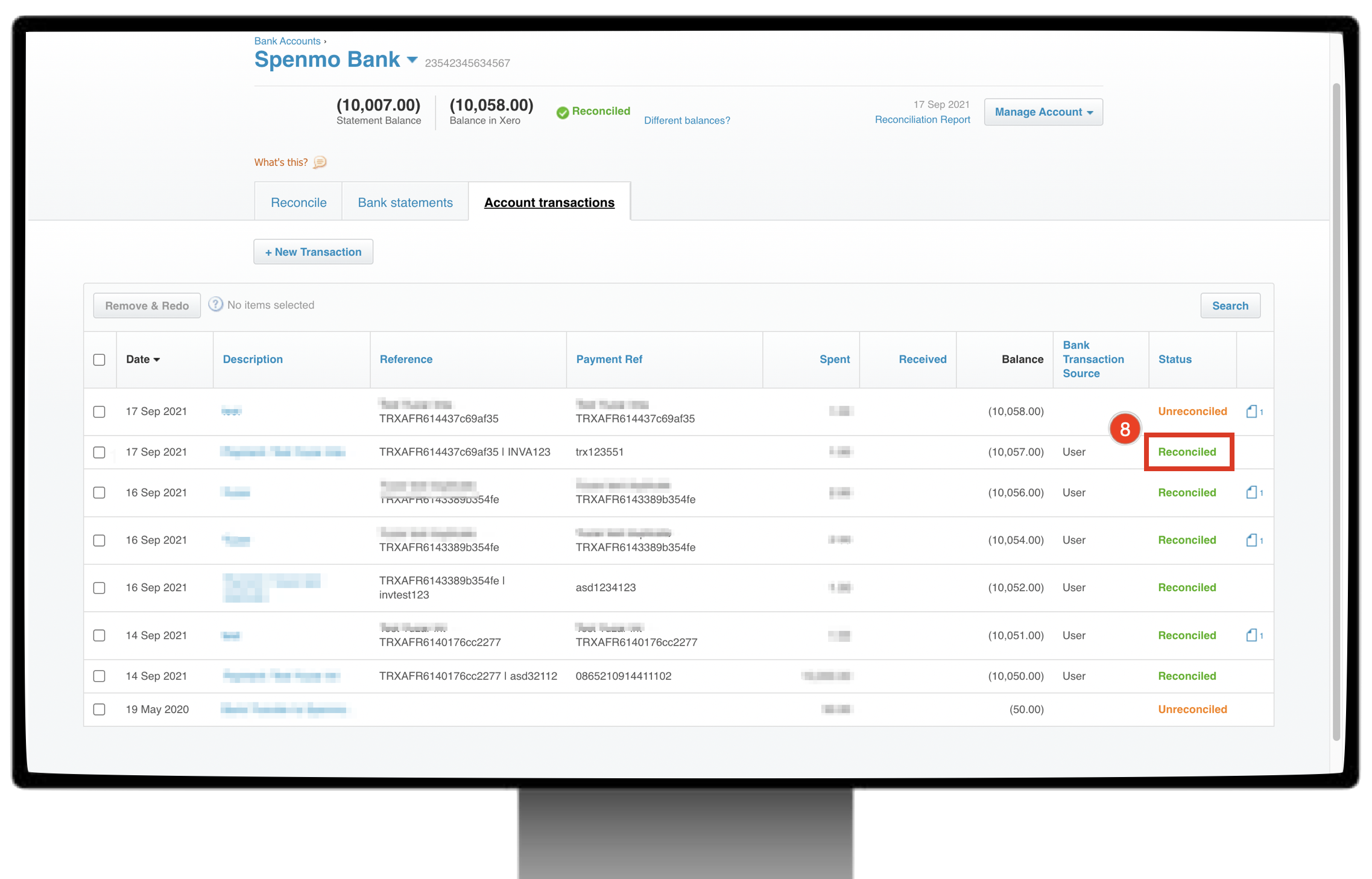
Task: Sort by the Spent column header
Action: pos(835,359)
